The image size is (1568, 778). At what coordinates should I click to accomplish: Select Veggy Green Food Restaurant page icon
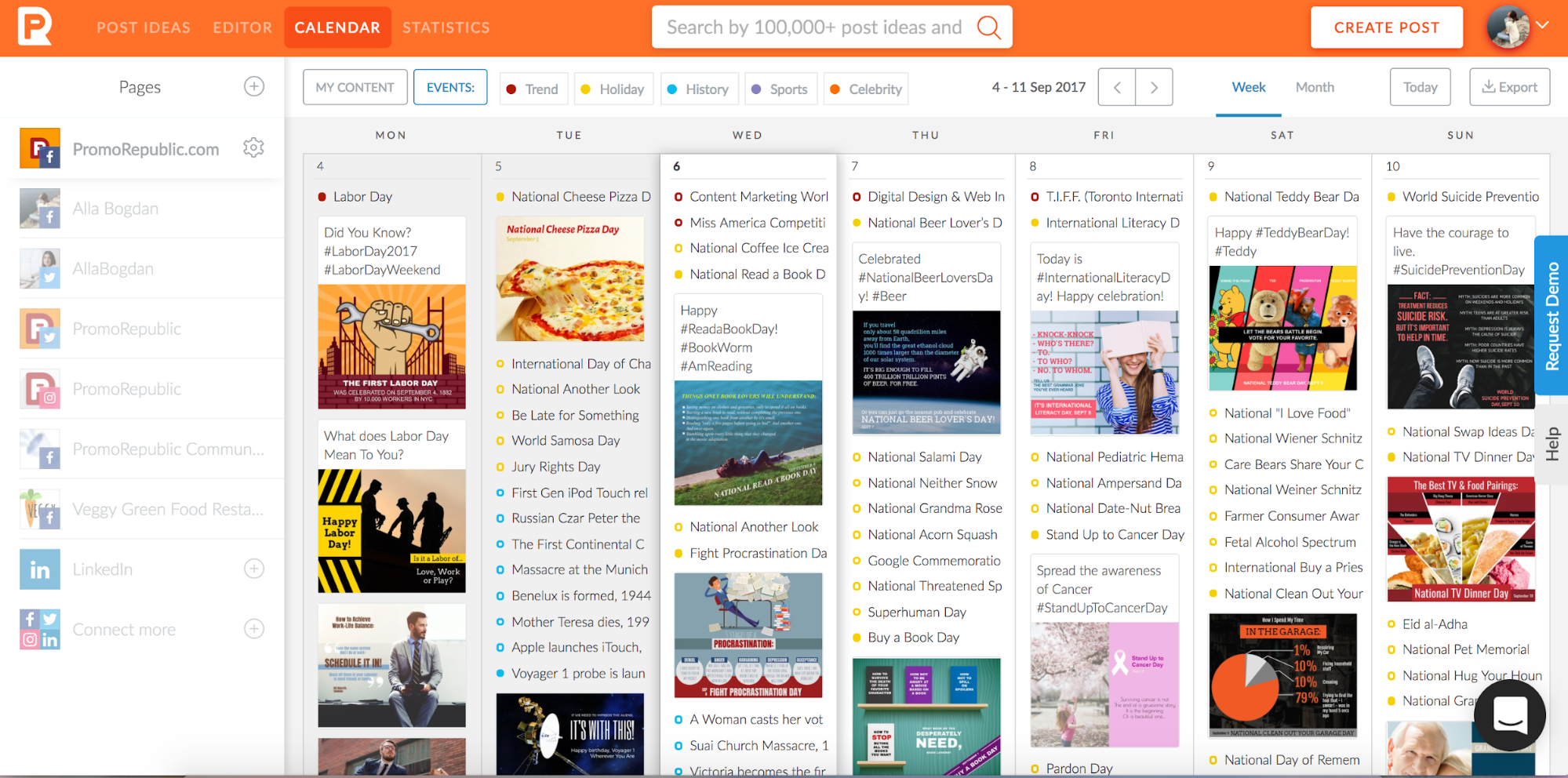40,509
